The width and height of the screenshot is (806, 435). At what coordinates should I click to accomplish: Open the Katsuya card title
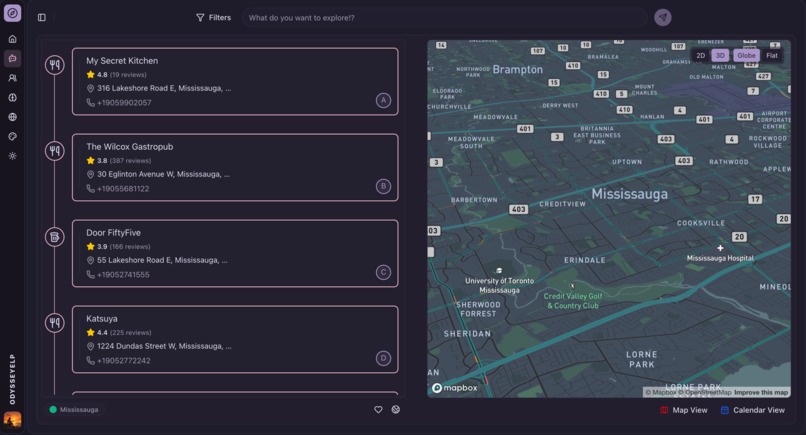tap(102, 319)
